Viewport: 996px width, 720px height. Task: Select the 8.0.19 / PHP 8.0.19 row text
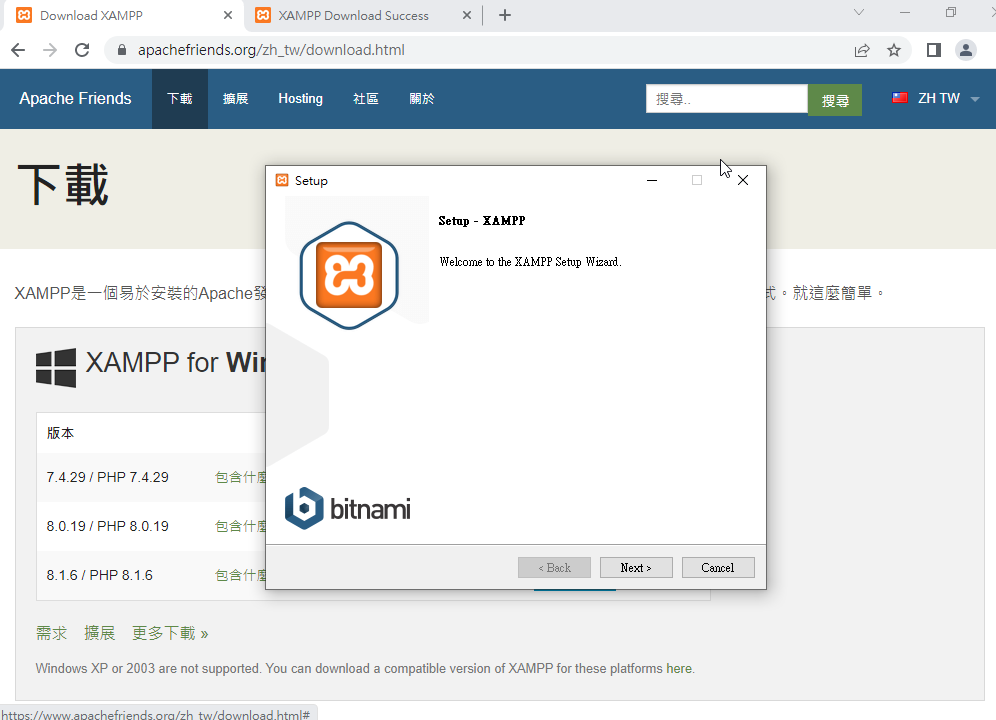[107, 526]
